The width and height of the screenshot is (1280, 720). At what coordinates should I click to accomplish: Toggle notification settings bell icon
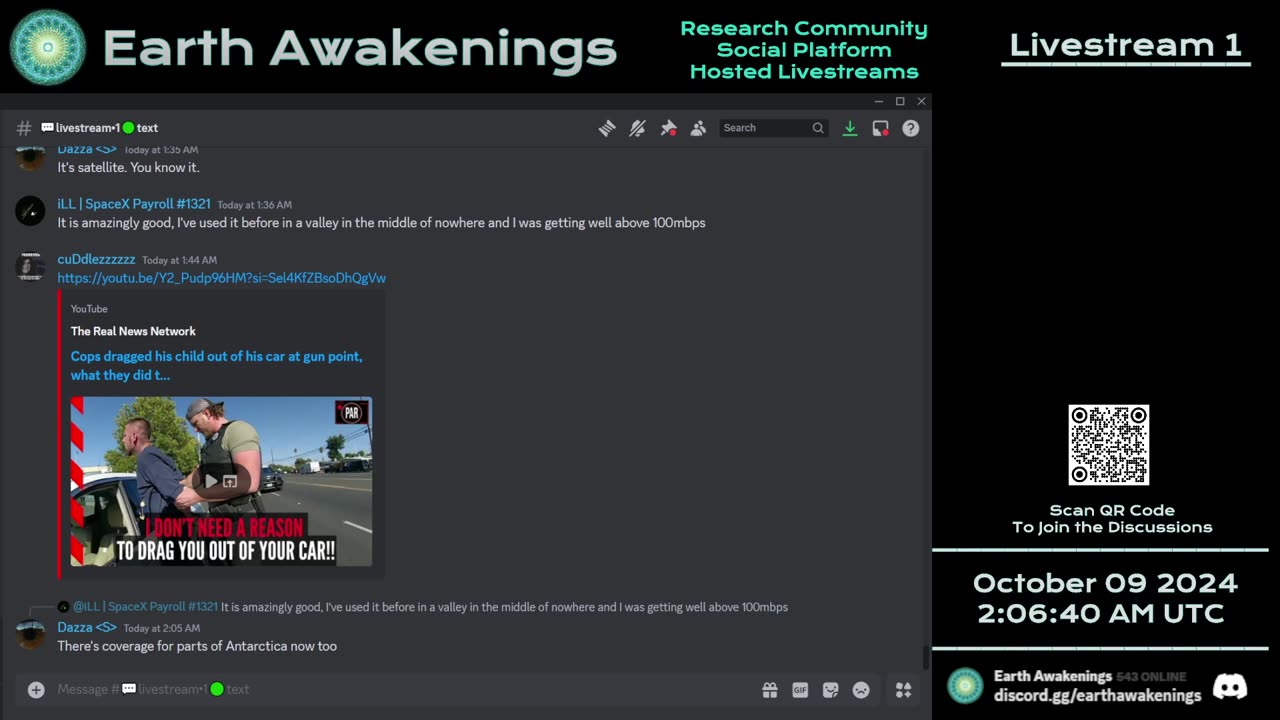point(637,128)
